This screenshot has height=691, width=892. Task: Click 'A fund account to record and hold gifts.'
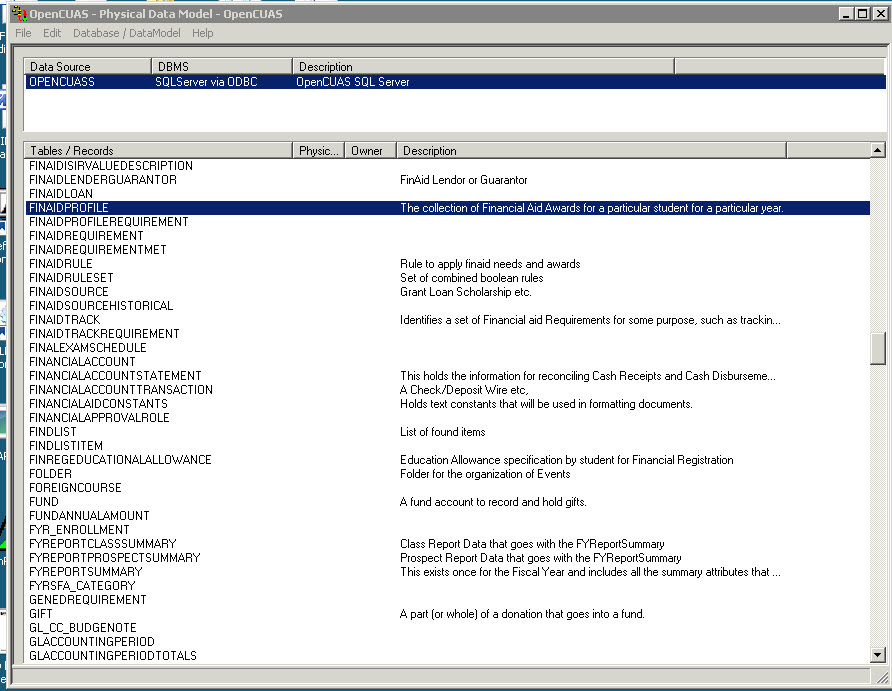(x=493, y=502)
